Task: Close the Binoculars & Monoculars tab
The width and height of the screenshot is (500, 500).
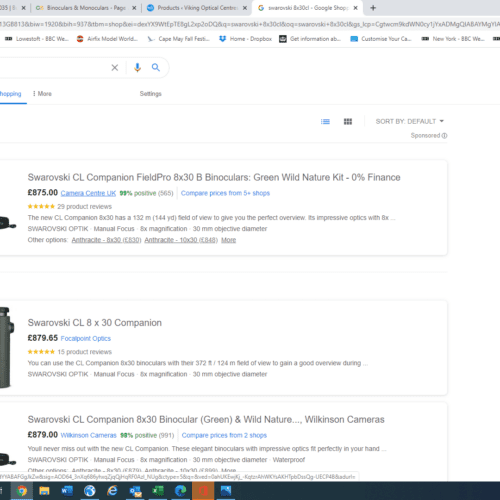Action: click(134, 8)
